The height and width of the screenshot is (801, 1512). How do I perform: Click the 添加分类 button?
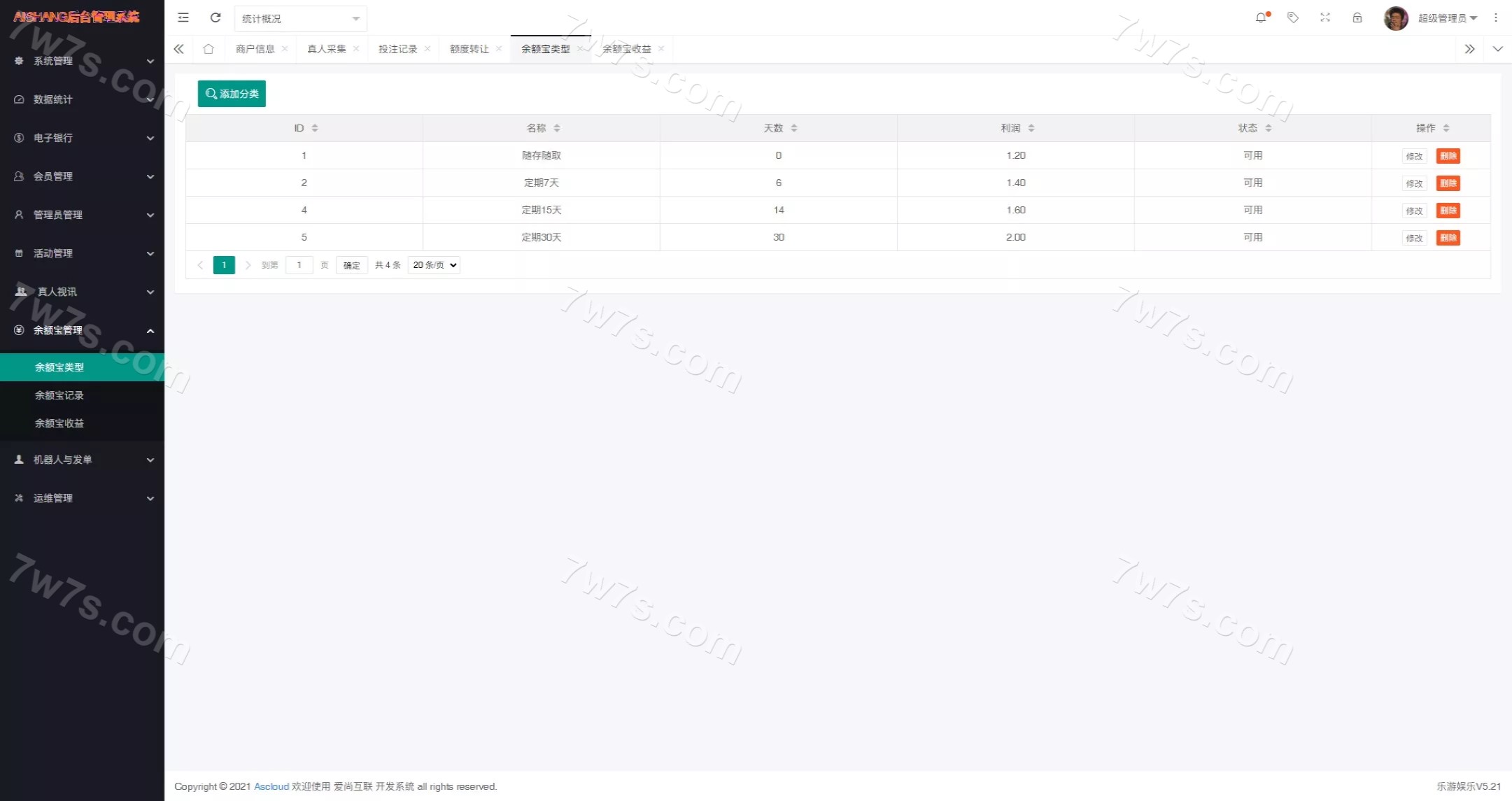pos(232,94)
